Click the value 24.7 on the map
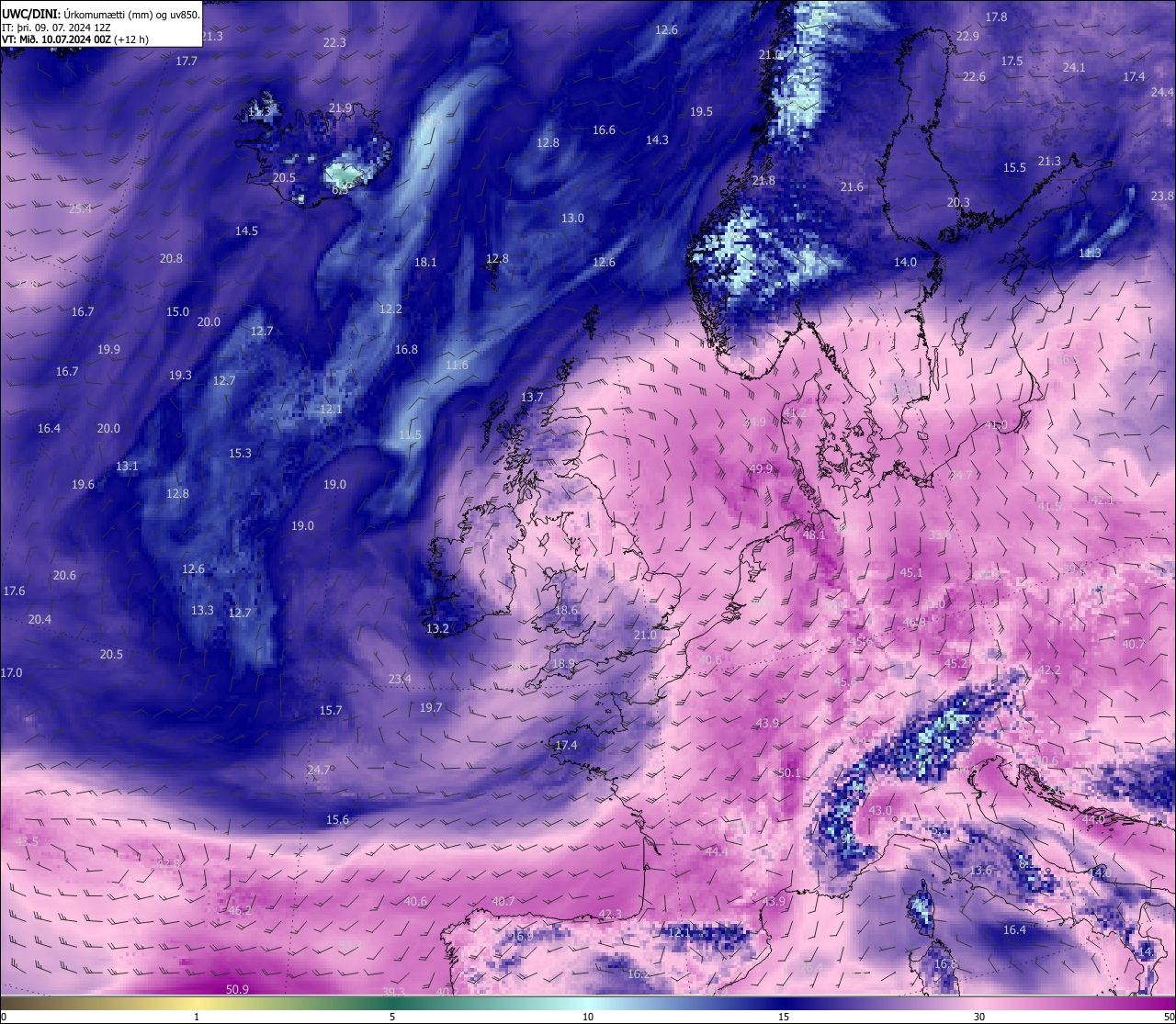This screenshot has height=1024, width=1176. 318,770
